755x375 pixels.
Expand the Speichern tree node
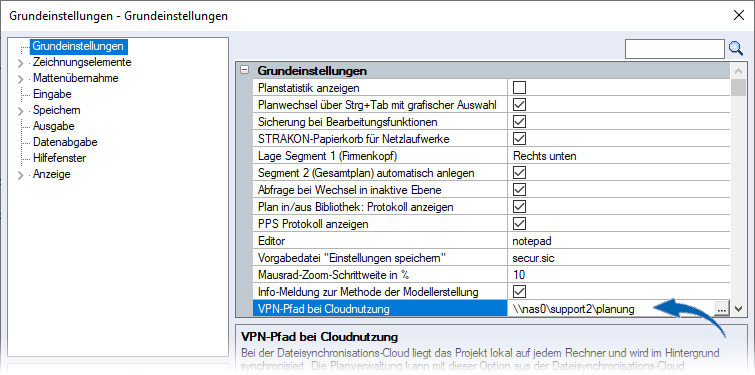click(x=20, y=111)
